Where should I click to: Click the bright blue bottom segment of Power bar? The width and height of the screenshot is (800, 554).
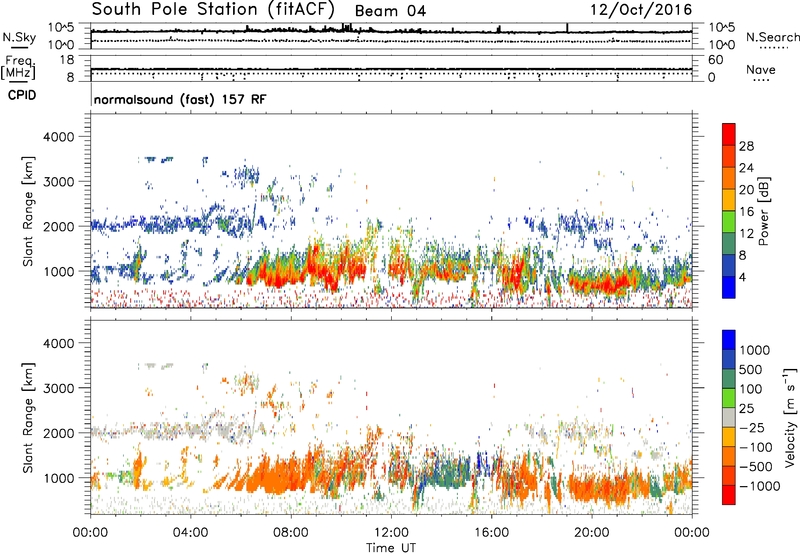pyautogui.click(x=729, y=287)
